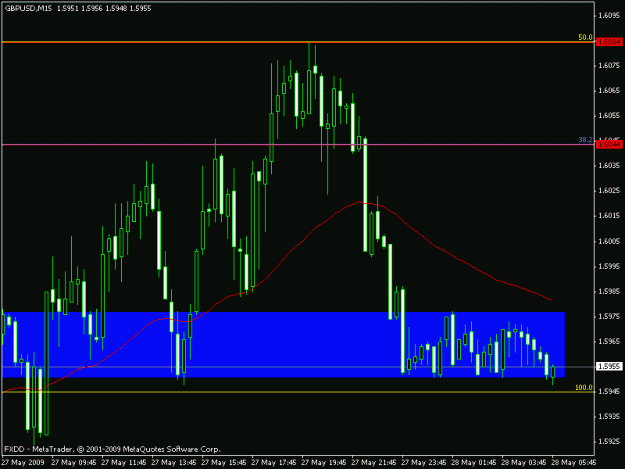Click the 1.5965 price scale label
The width and height of the screenshot is (625, 469).
[x=609, y=341]
